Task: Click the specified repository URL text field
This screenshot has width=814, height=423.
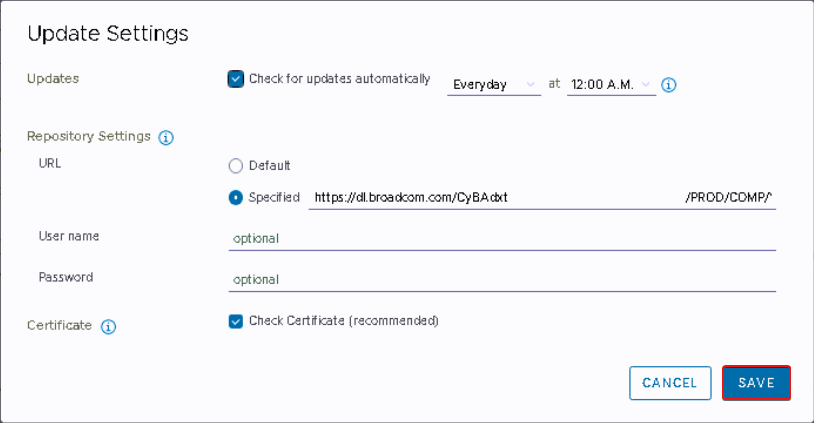Action: (x=540, y=198)
